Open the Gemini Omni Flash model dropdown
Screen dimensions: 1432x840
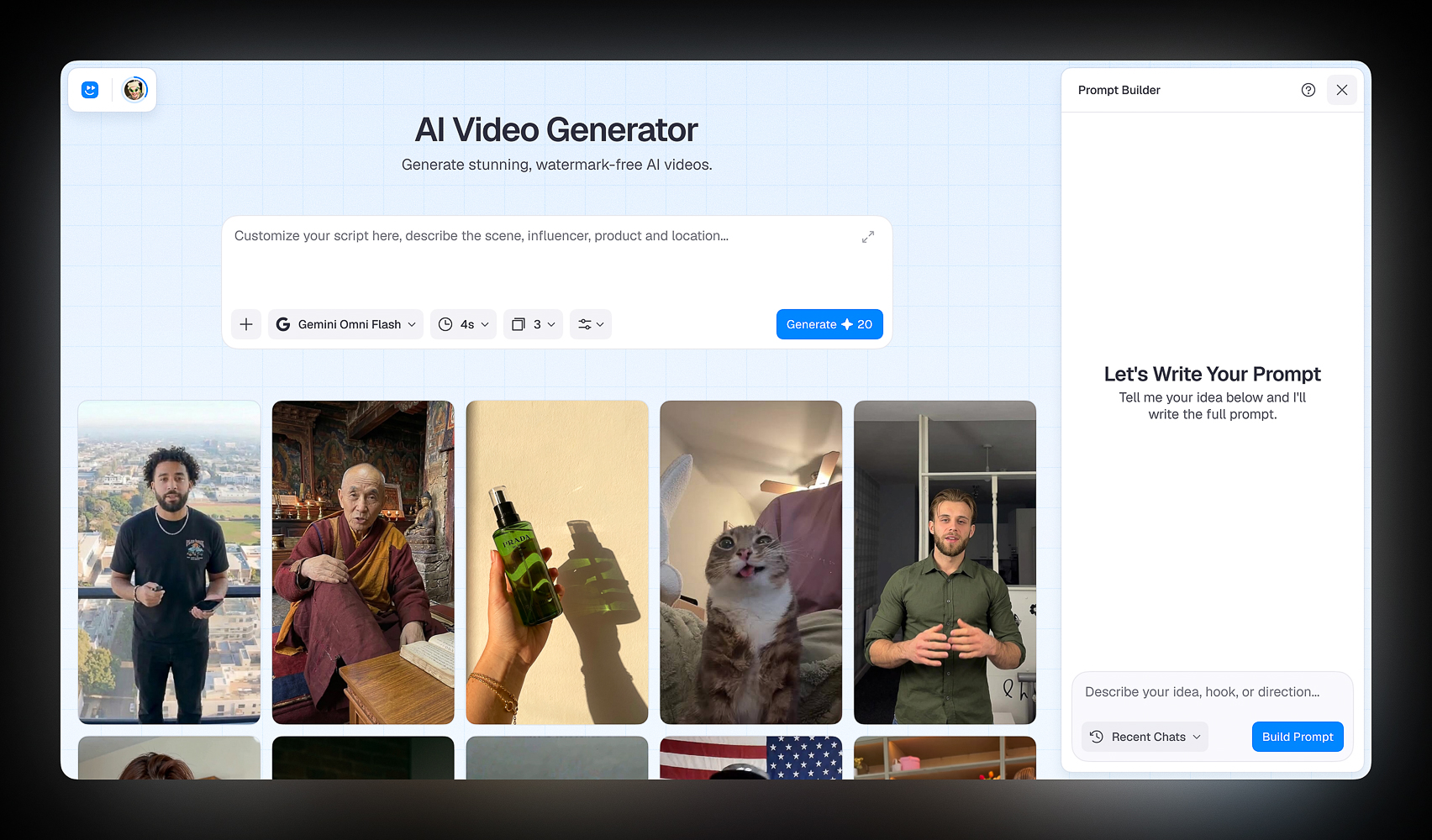[x=345, y=324]
